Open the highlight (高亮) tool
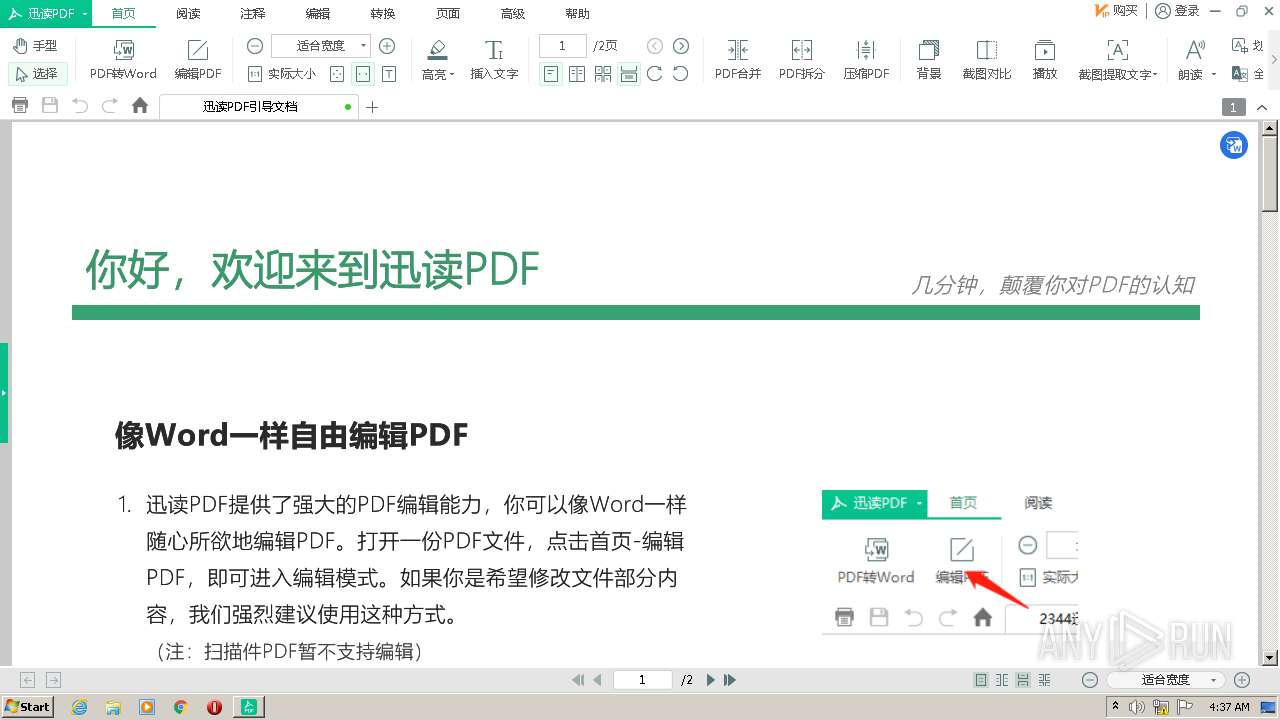Viewport: 1280px width, 720px height. pyautogui.click(x=437, y=60)
